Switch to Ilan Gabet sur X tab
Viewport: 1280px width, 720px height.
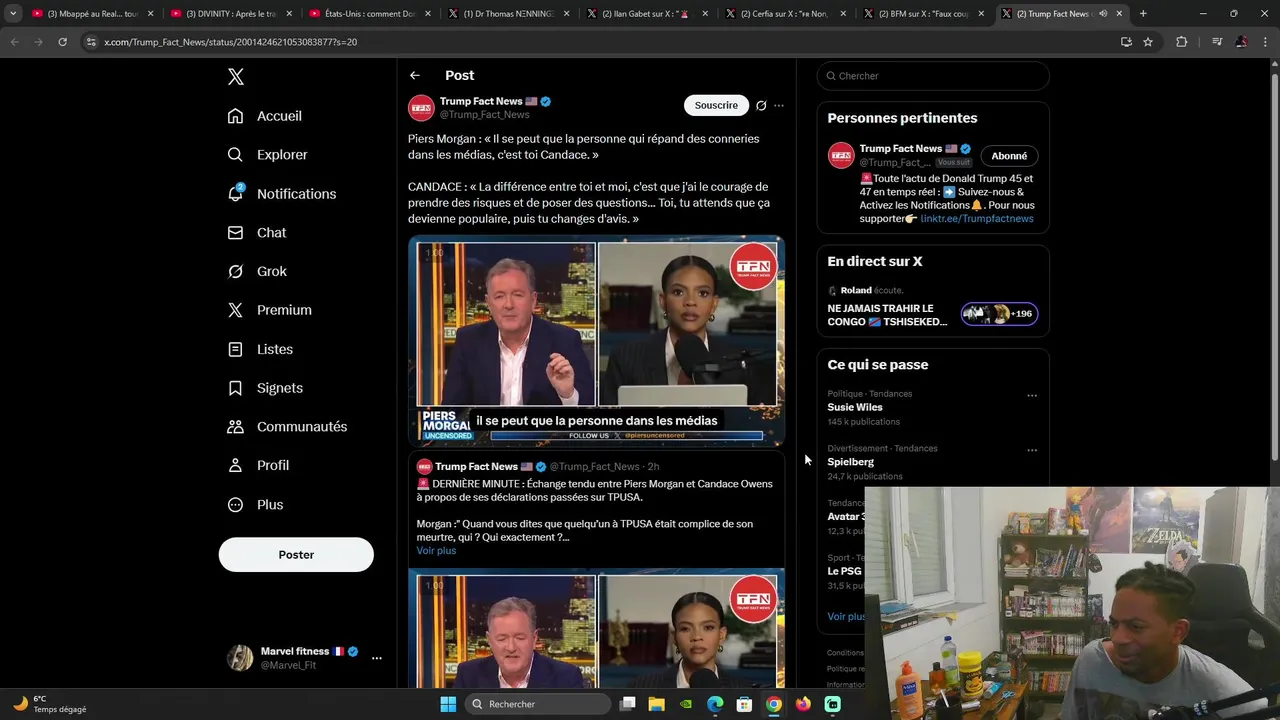pyautogui.click(x=646, y=14)
